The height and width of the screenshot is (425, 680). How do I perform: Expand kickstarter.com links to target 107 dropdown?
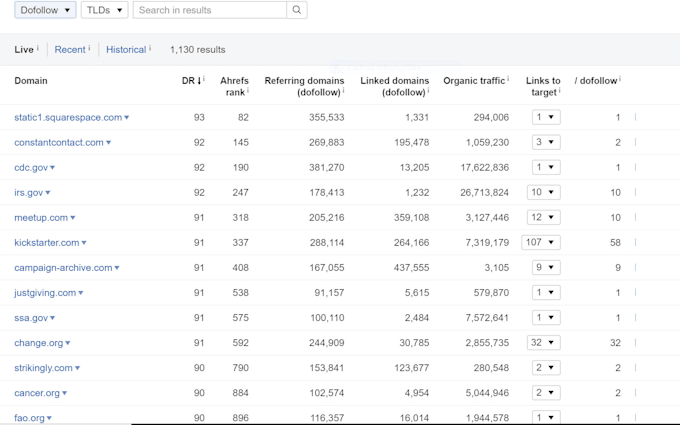coord(541,243)
